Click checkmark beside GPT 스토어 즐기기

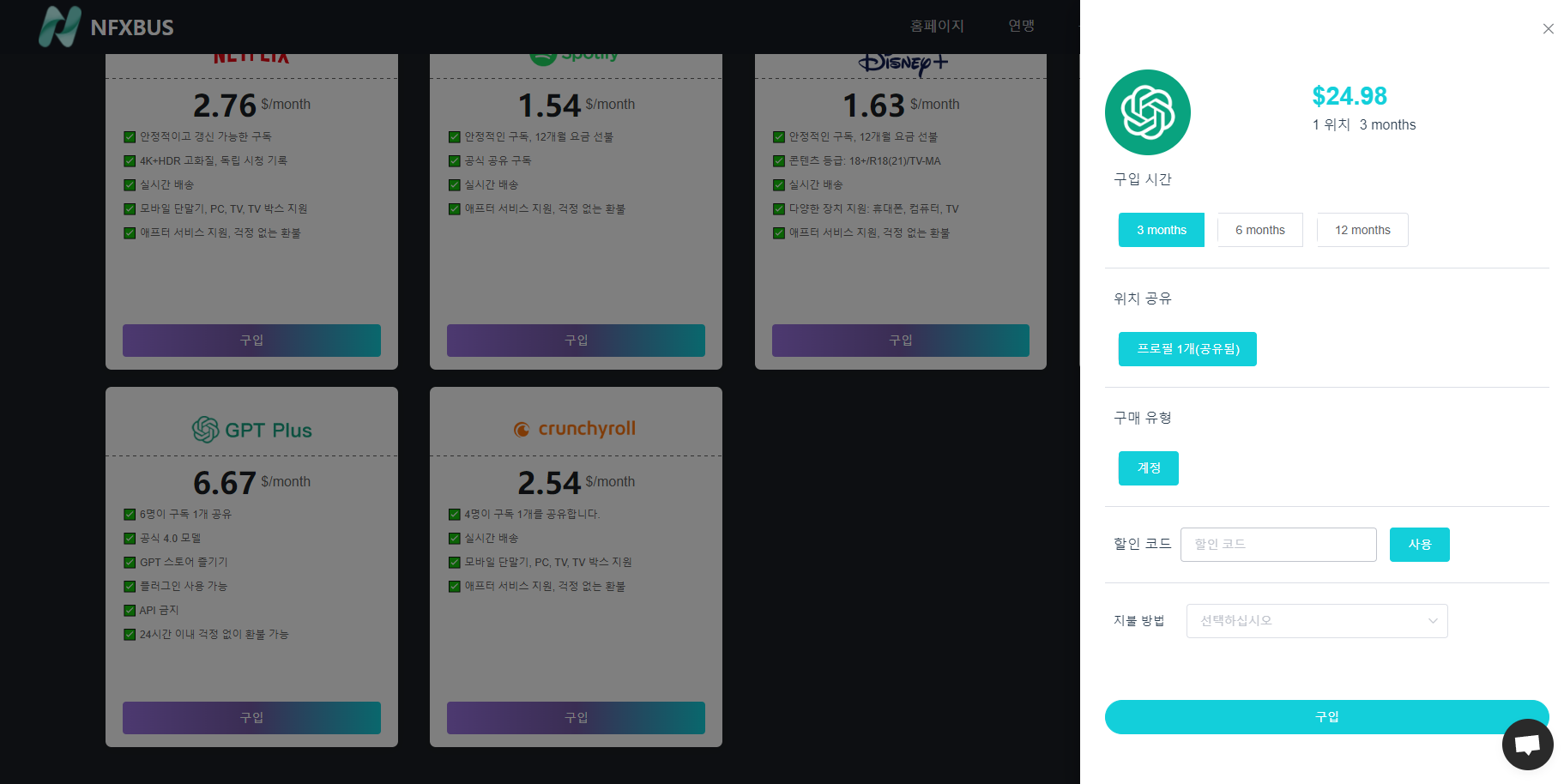[130, 563]
